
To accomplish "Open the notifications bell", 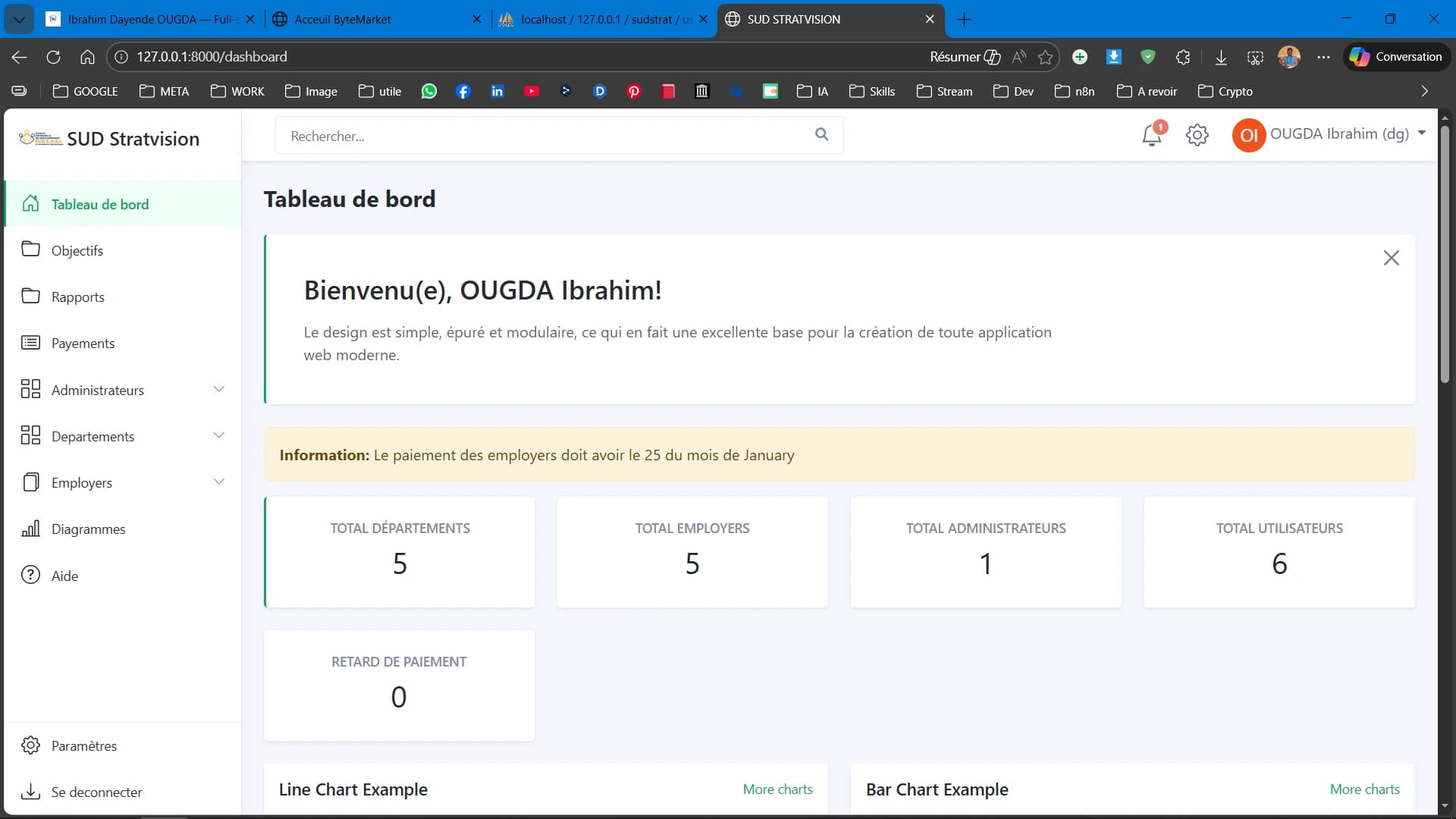I will 1153,135.
